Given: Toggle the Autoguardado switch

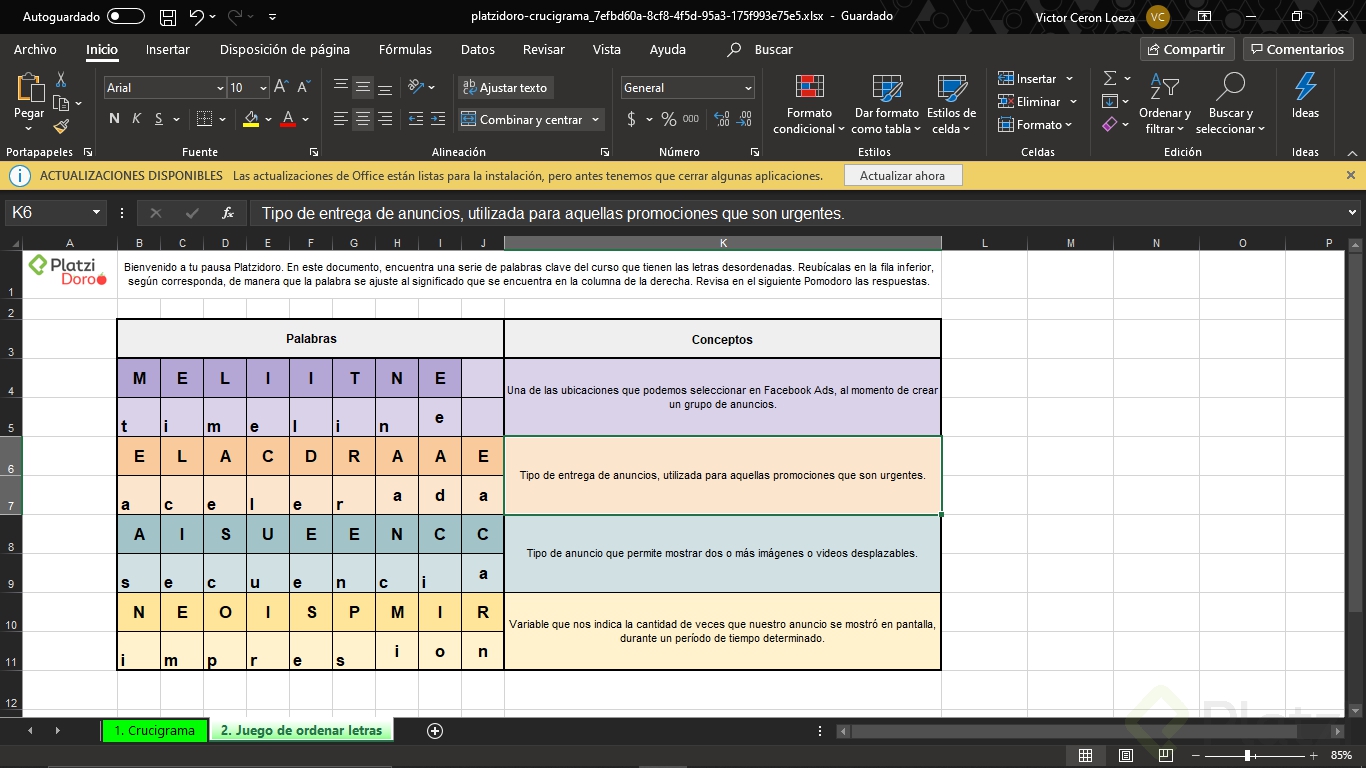Looking at the screenshot, I should tap(126, 16).
